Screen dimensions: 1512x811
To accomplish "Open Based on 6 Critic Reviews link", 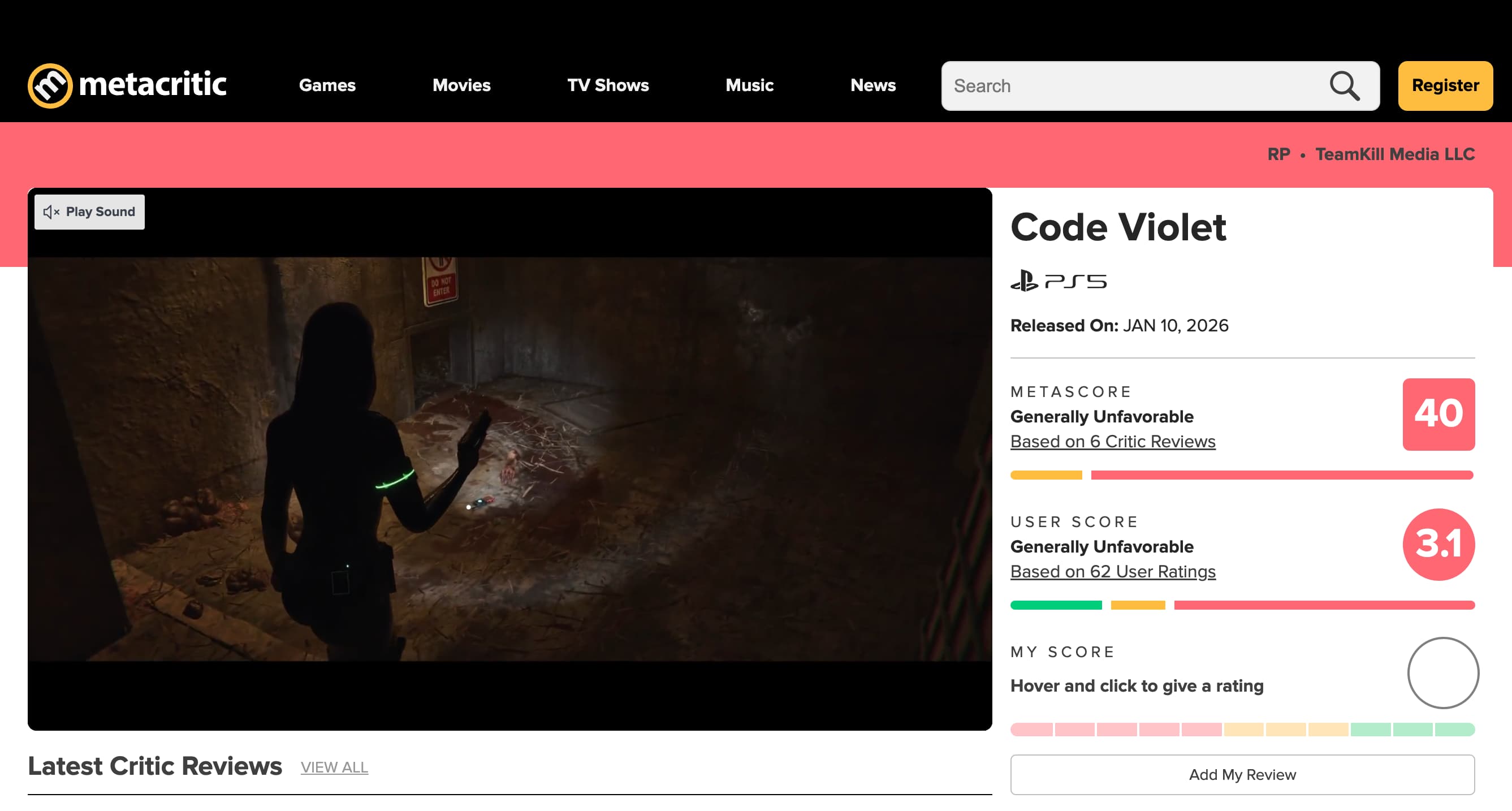I will [x=1113, y=441].
